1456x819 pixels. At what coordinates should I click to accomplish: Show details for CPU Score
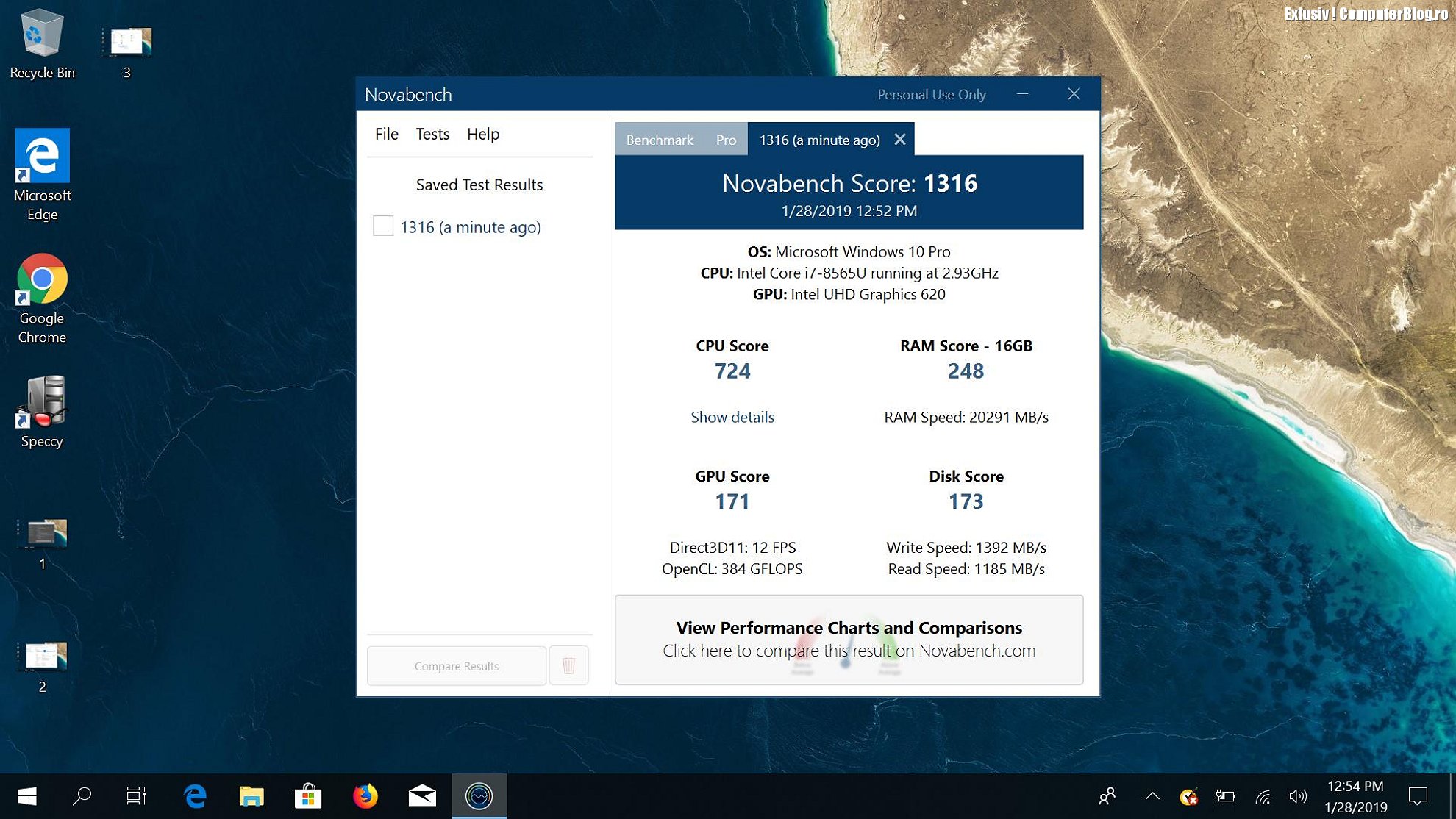tap(732, 417)
